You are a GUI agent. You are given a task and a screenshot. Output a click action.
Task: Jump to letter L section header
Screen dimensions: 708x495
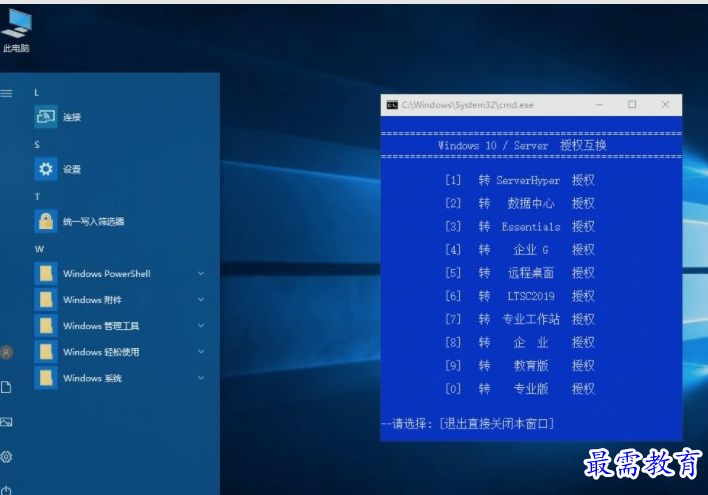coord(37,93)
